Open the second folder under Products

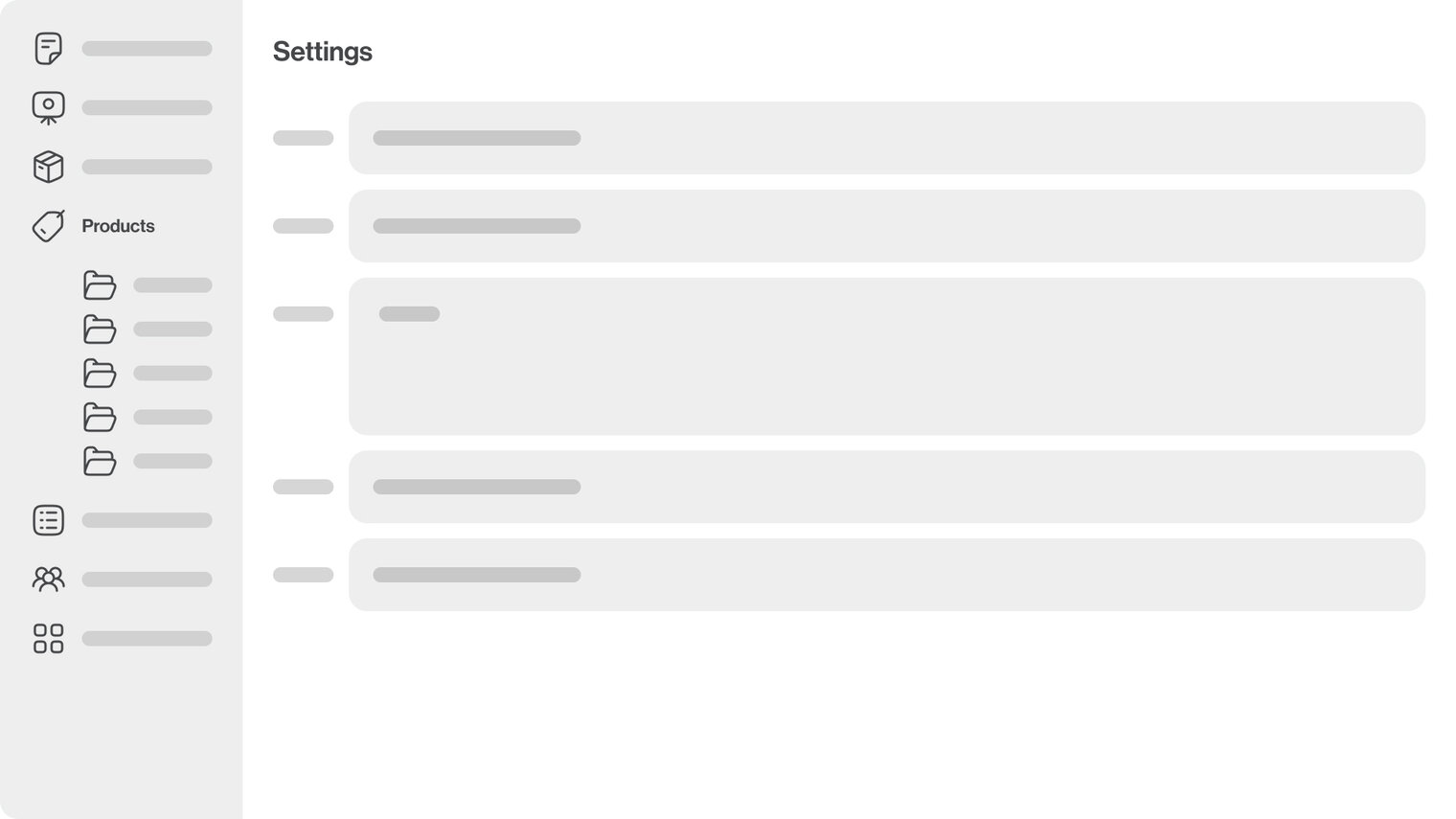pos(100,330)
